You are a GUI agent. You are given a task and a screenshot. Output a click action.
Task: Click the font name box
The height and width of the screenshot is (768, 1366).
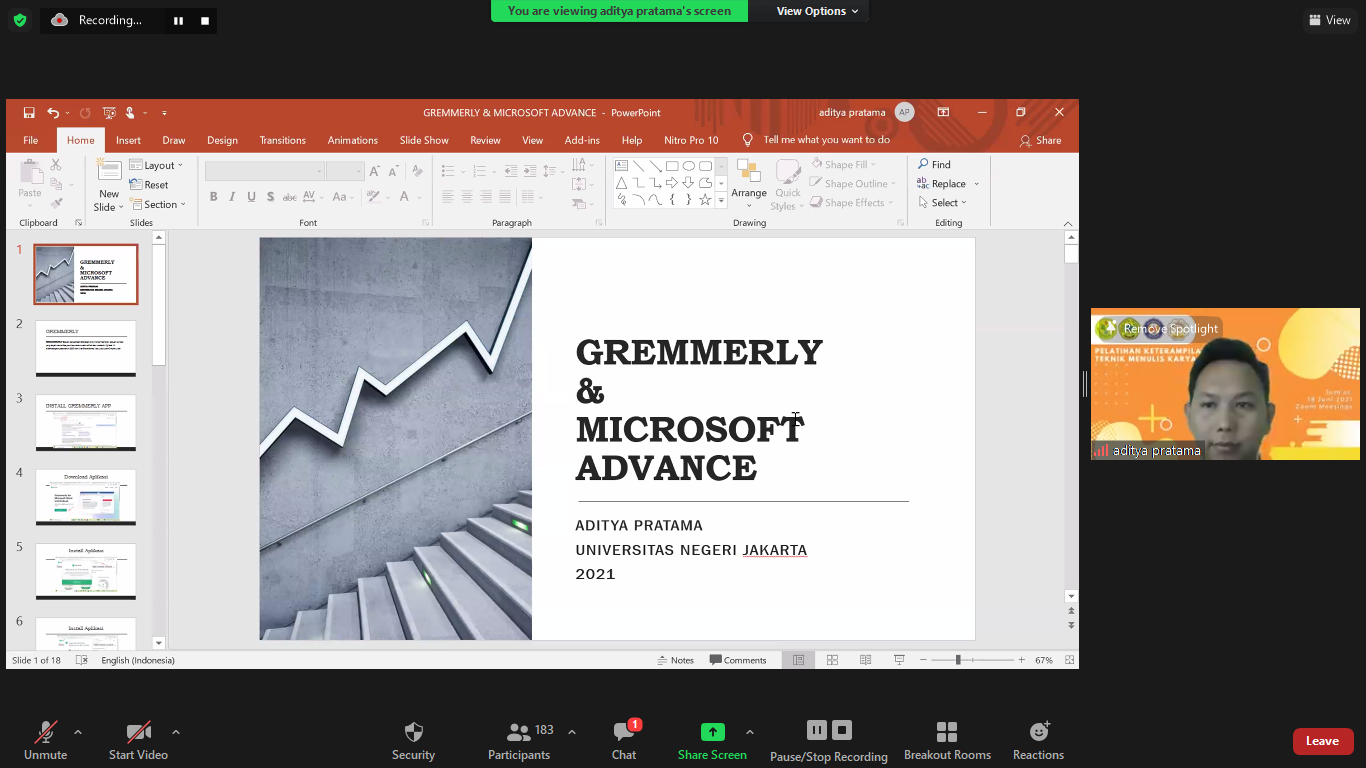click(265, 171)
